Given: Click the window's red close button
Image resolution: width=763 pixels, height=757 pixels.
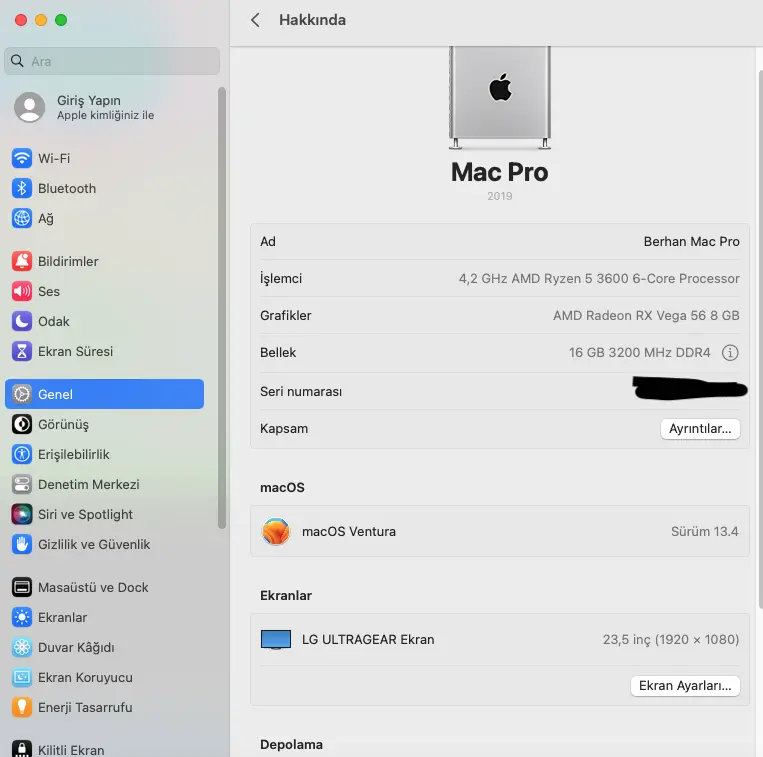Looking at the screenshot, I should pos(21,20).
